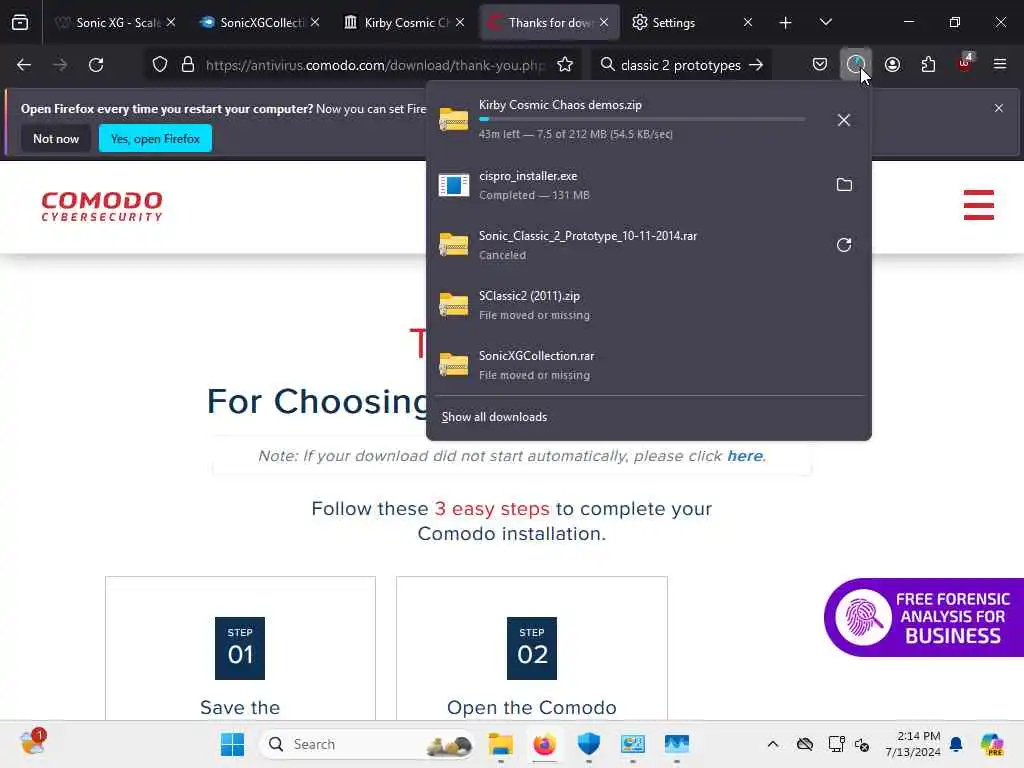List all tabs dropdown arrow
Image resolution: width=1024 pixels, height=768 pixels.
click(825, 23)
